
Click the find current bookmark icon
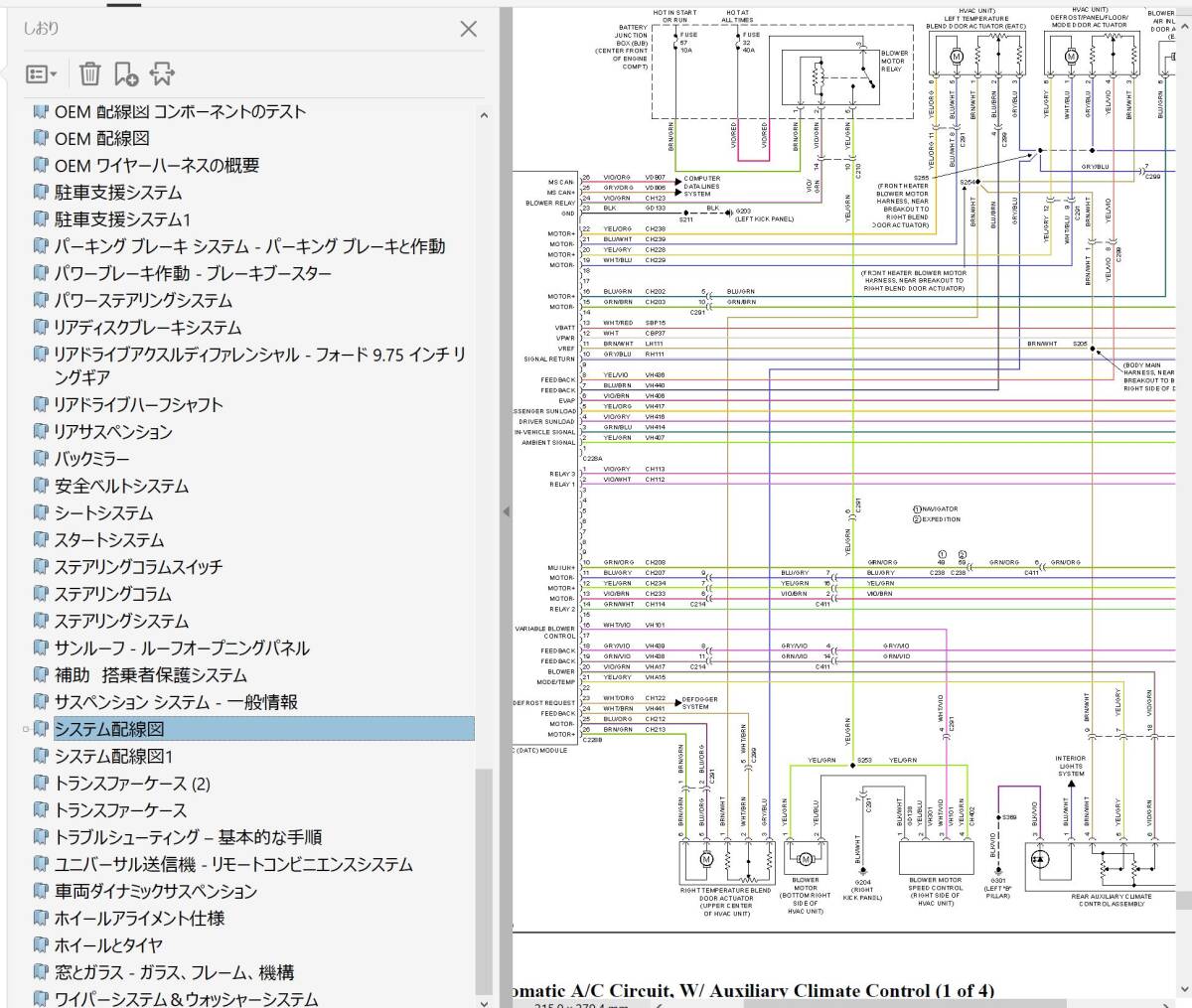(162, 73)
